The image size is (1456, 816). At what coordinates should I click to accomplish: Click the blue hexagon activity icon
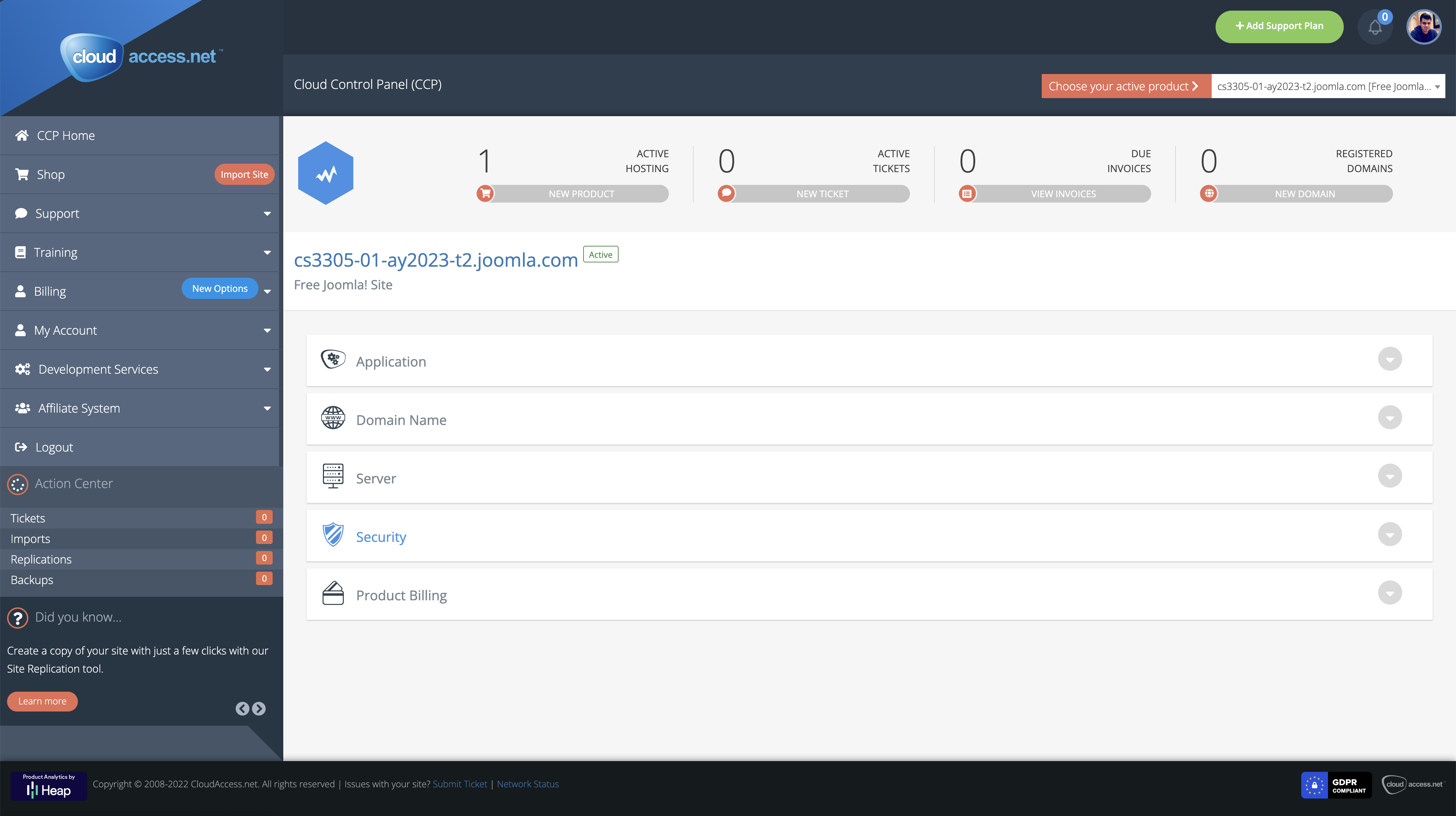pos(325,173)
